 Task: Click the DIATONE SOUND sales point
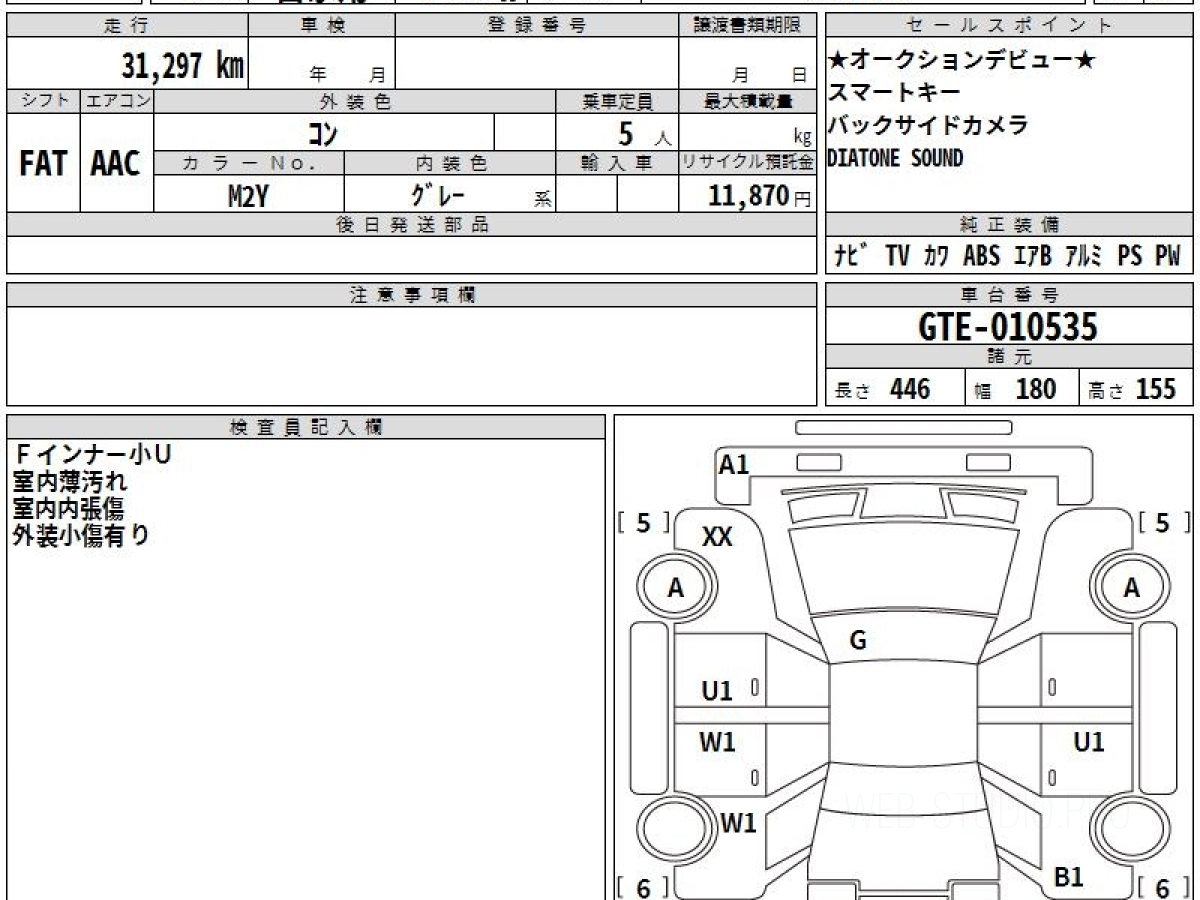click(x=895, y=158)
